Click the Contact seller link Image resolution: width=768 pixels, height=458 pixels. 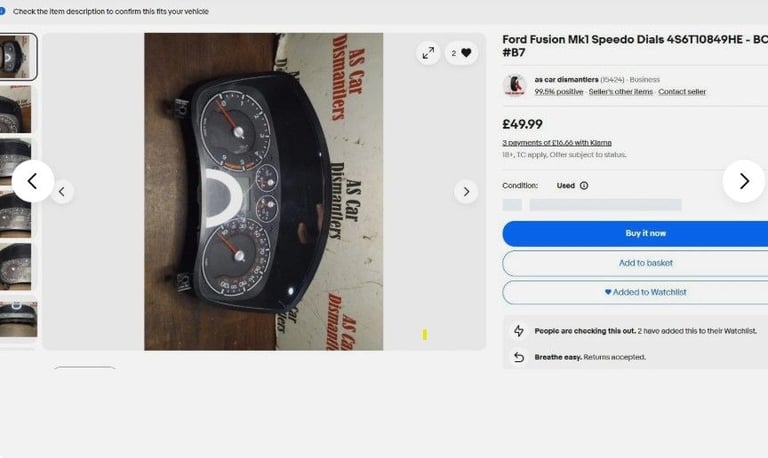[x=682, y=92]
